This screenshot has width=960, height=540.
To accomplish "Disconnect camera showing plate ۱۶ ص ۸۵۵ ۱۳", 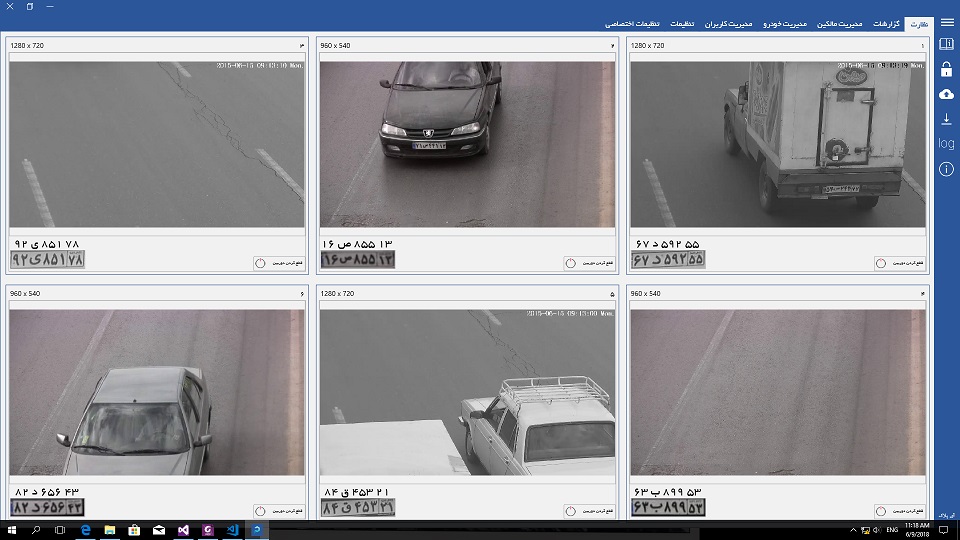I will pos(588,263).
